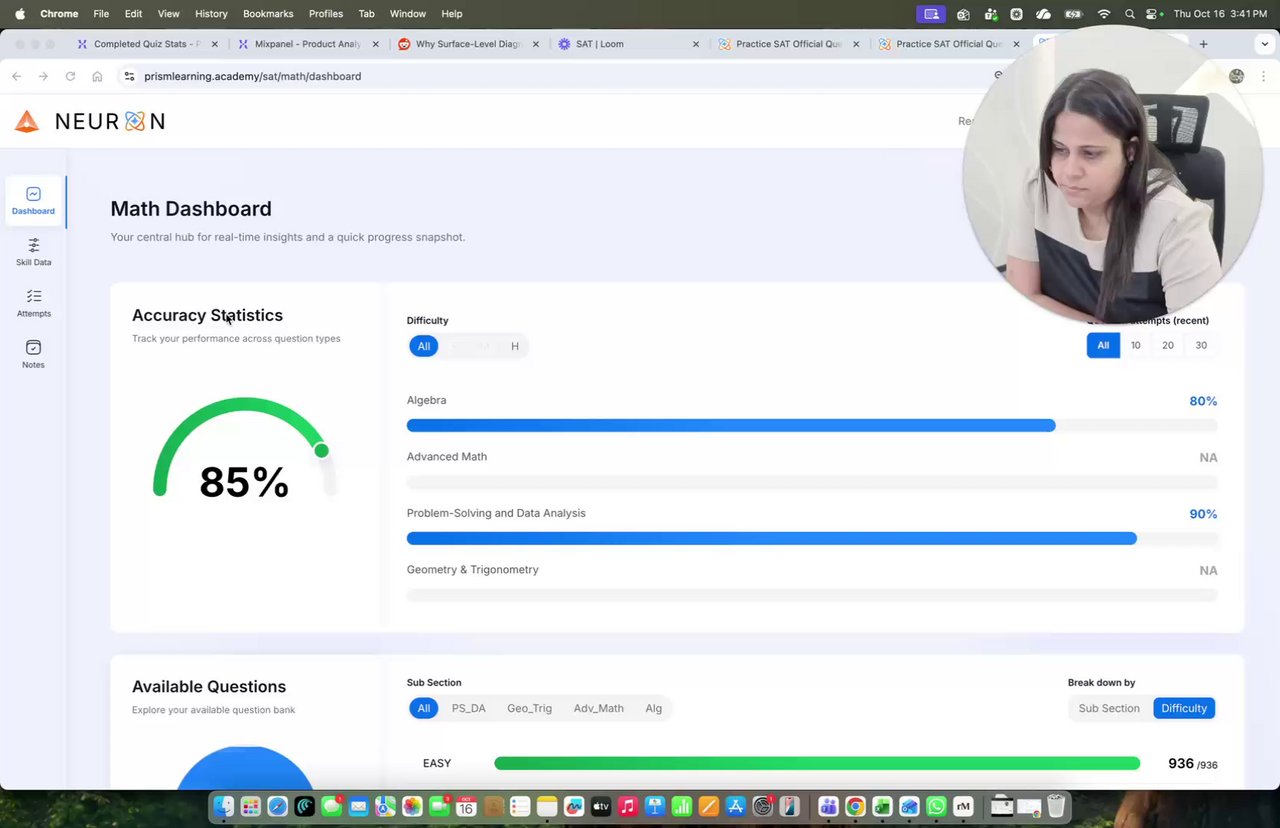Open the Dashboard sidebar icon
This screenshot has width=1280, height=828.
(33, 201)
